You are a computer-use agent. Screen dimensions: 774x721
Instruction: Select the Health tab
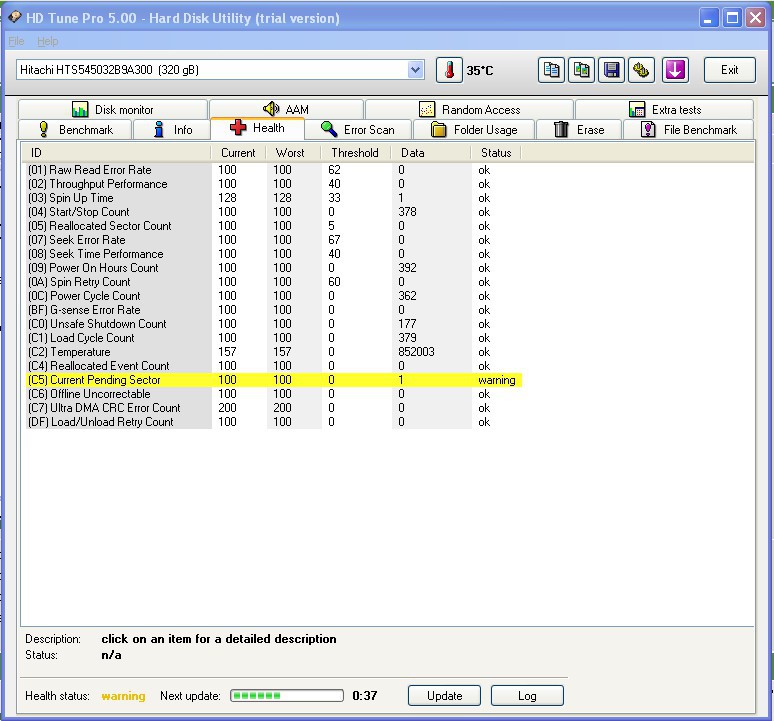click(257, 128)
